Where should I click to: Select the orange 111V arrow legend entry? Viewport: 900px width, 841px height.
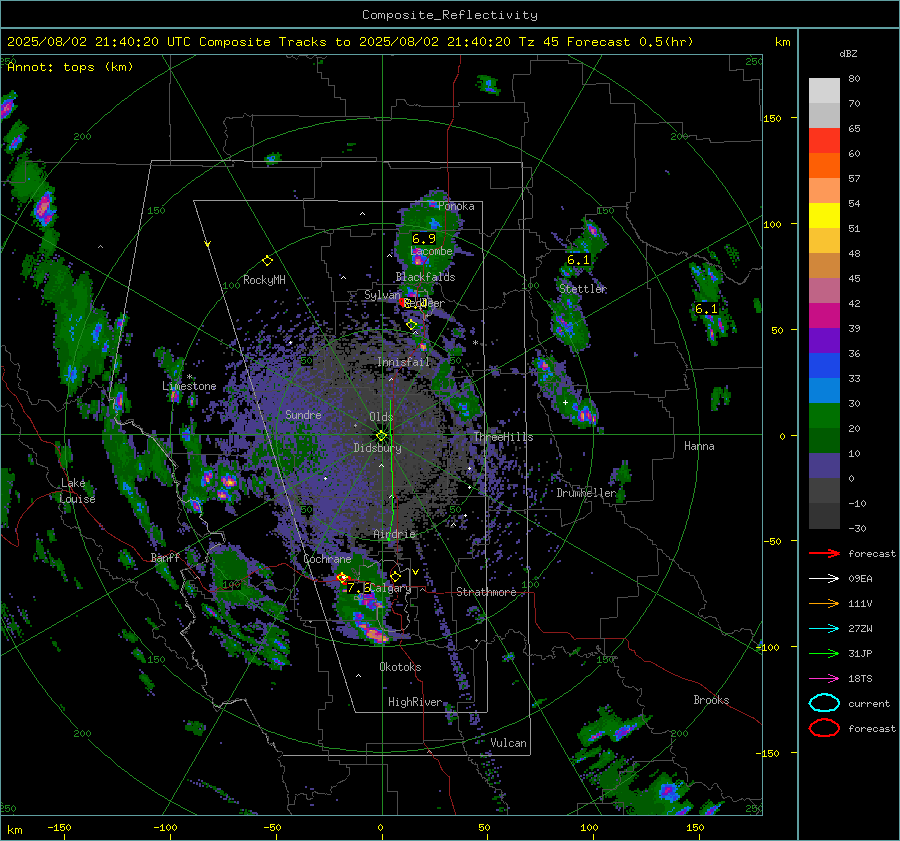(x=824, y=603)
